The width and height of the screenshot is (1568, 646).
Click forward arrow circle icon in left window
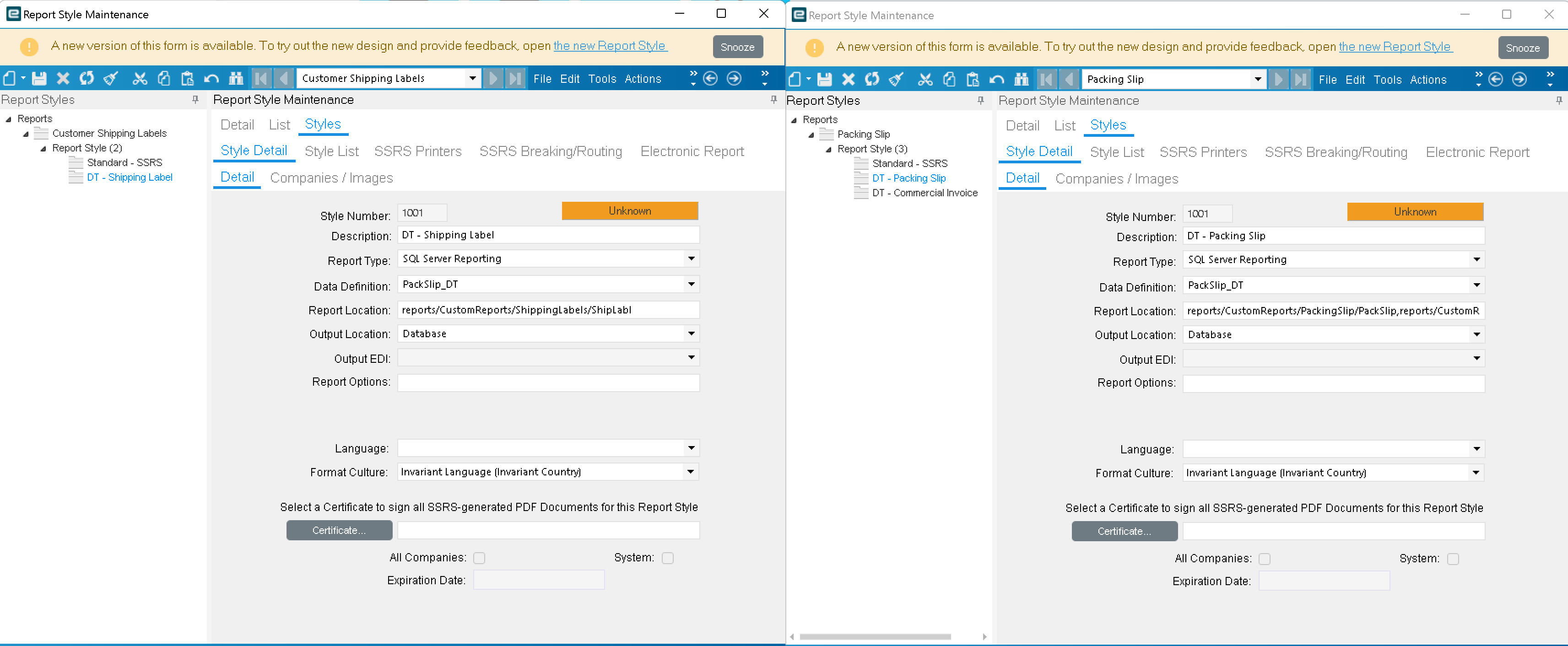click(734, 79)
